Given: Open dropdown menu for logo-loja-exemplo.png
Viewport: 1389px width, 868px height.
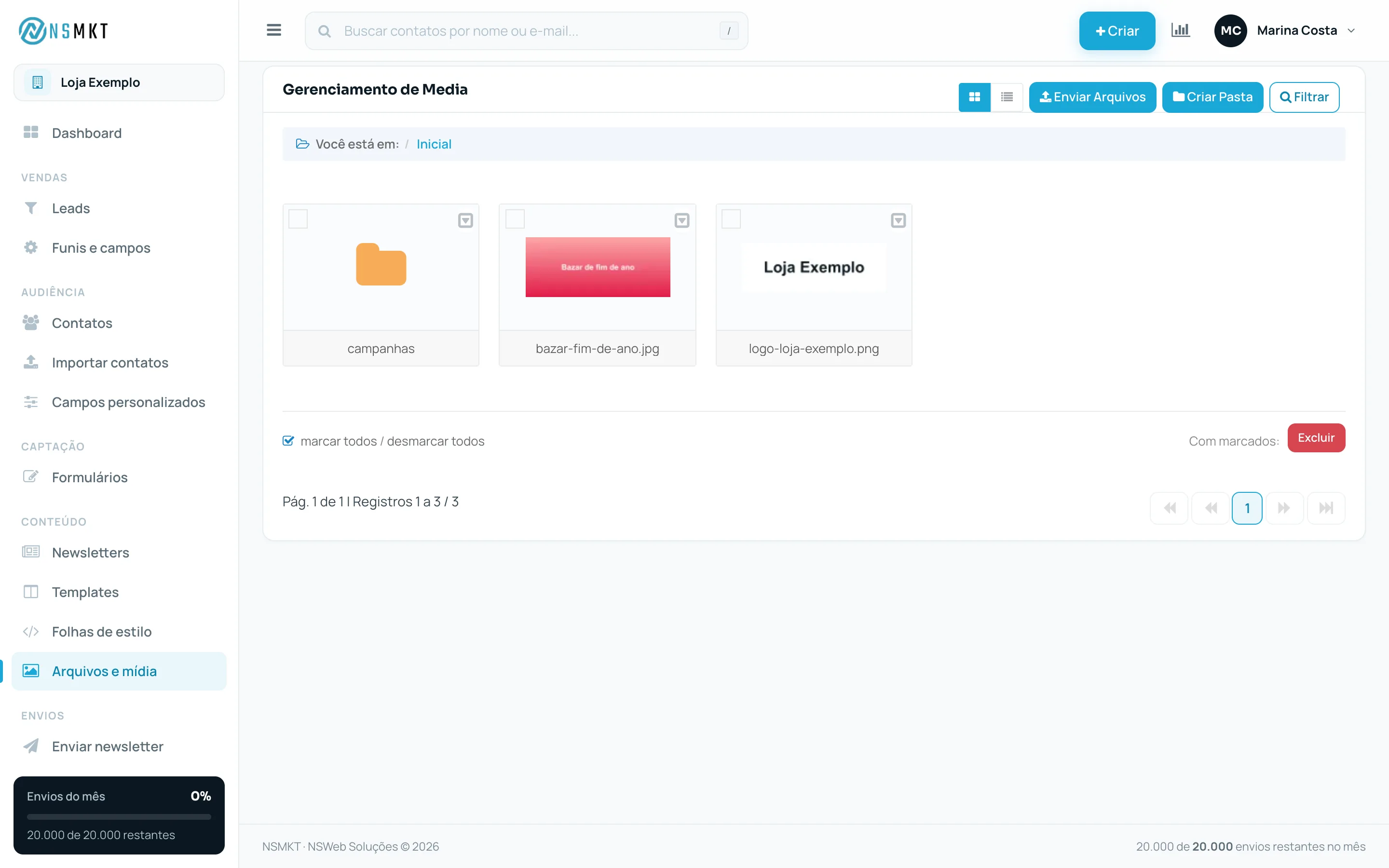Looking at the screenshot, I should (898, 220).
